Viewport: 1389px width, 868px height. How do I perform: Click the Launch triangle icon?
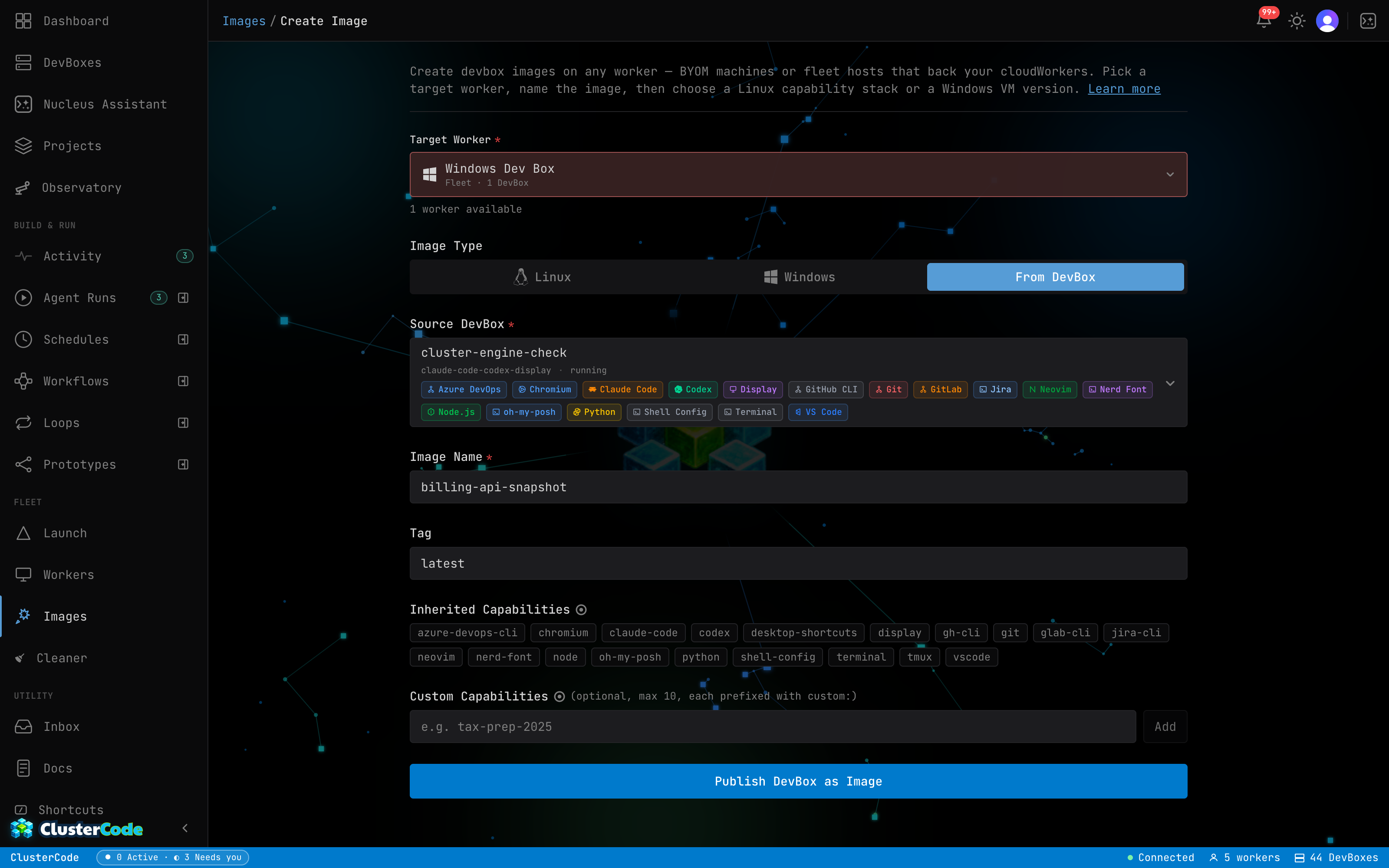point(23,533)
